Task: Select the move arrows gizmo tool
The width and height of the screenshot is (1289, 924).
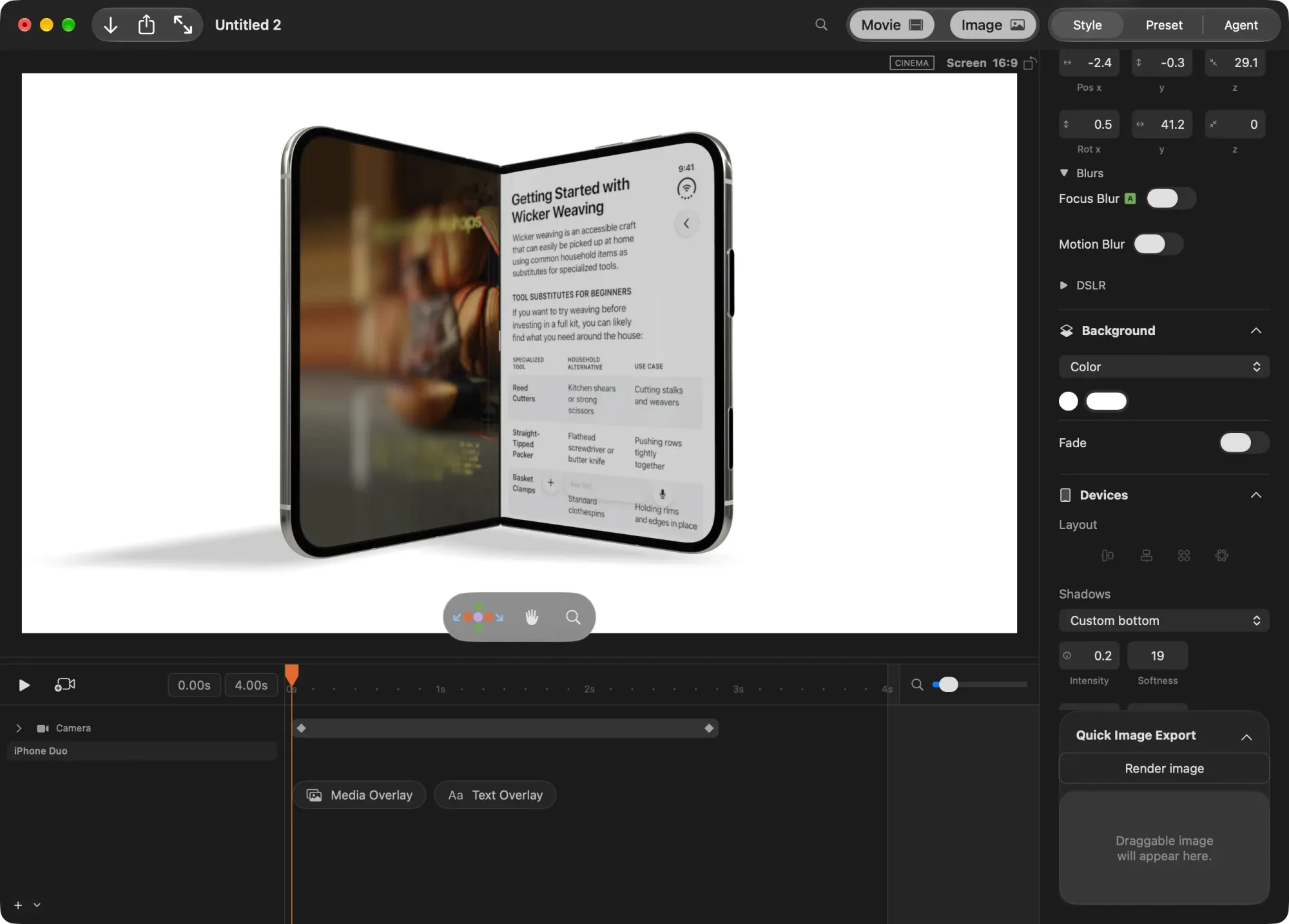Action: (x=478, y=617)
